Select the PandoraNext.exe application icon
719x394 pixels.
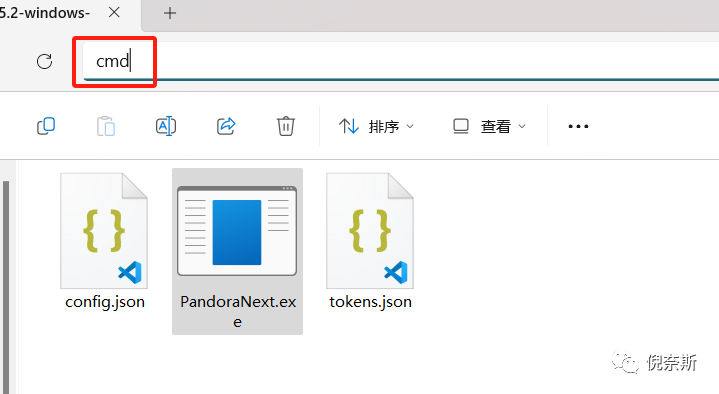click(237, 231)
